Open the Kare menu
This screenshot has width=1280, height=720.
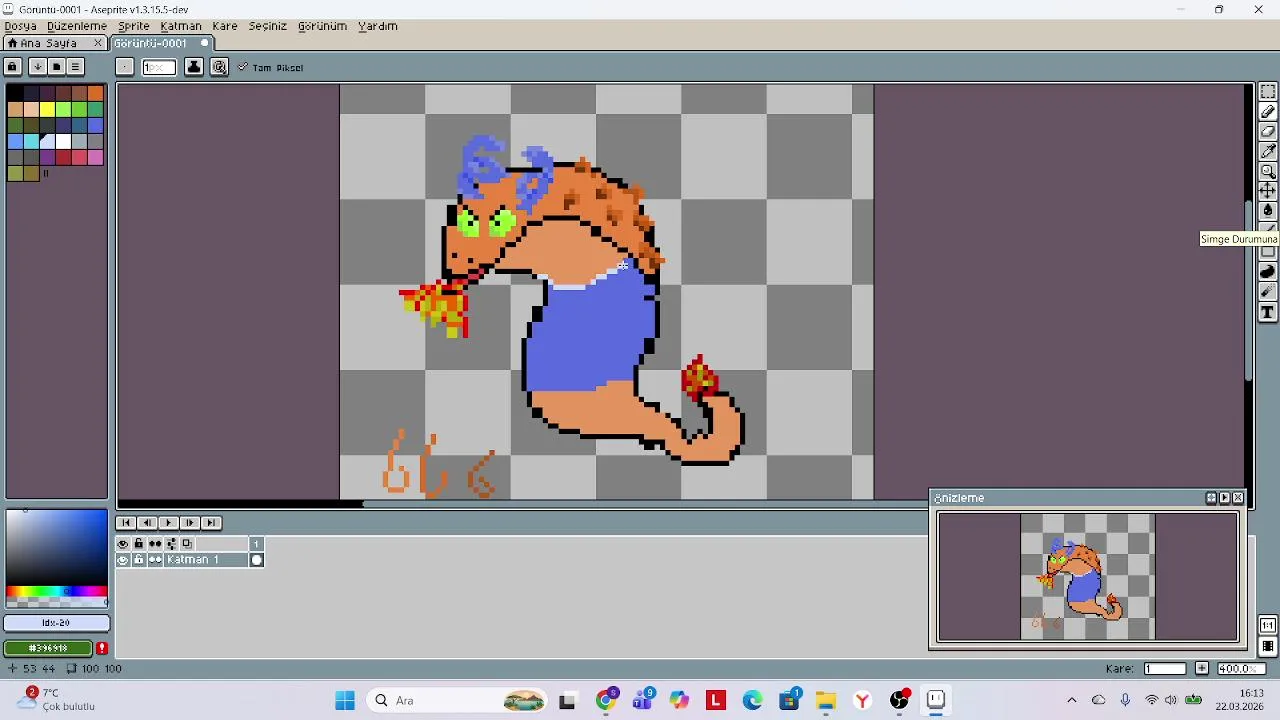pos(225,26)
